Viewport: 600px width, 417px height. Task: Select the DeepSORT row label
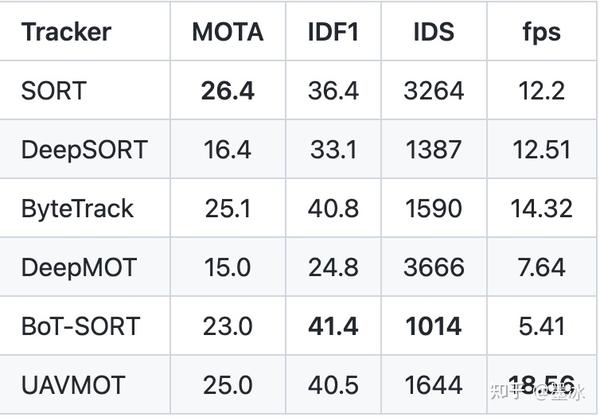click(x=84, y=150)
